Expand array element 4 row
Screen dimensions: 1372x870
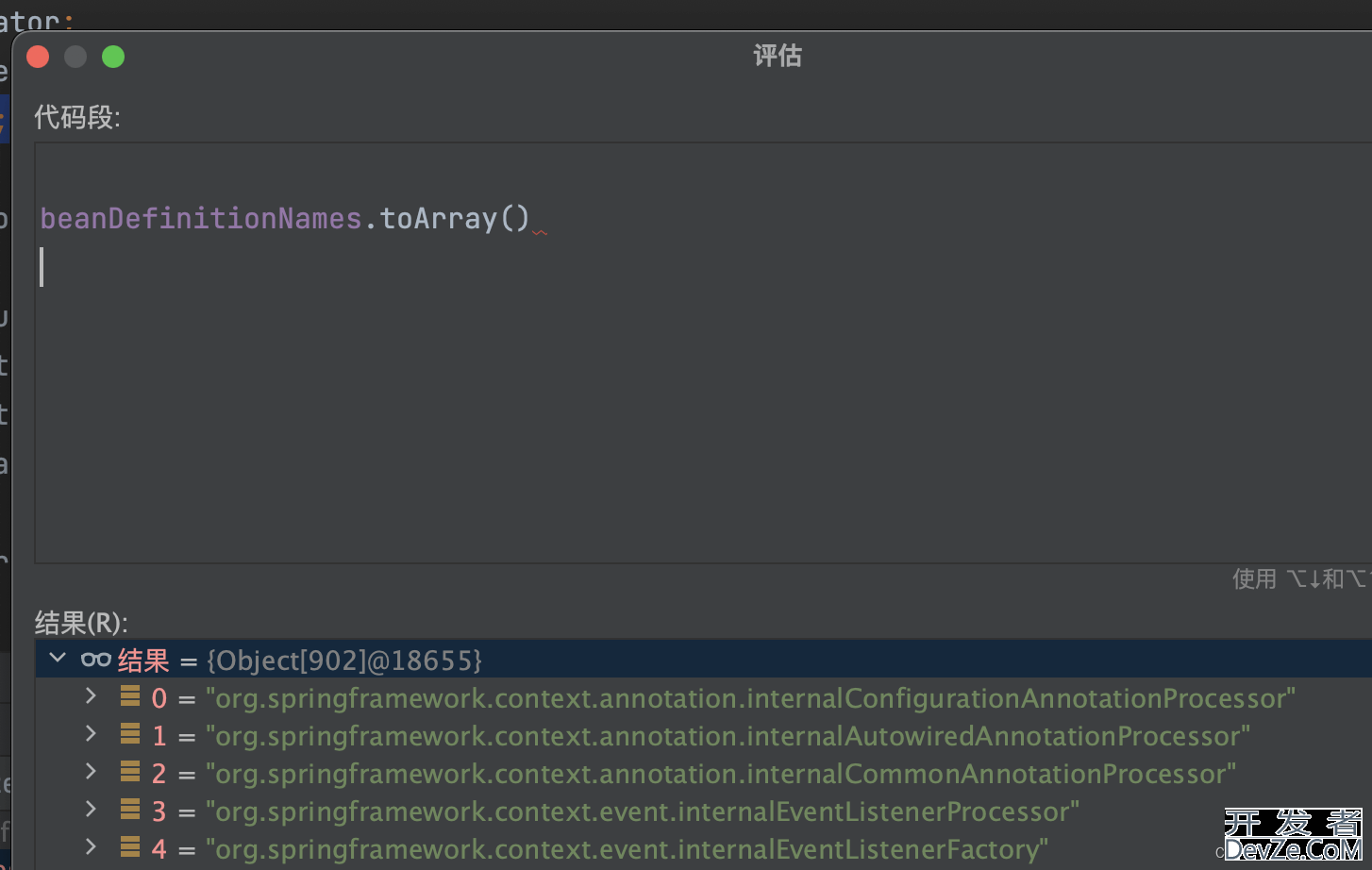tap(91, 846)
